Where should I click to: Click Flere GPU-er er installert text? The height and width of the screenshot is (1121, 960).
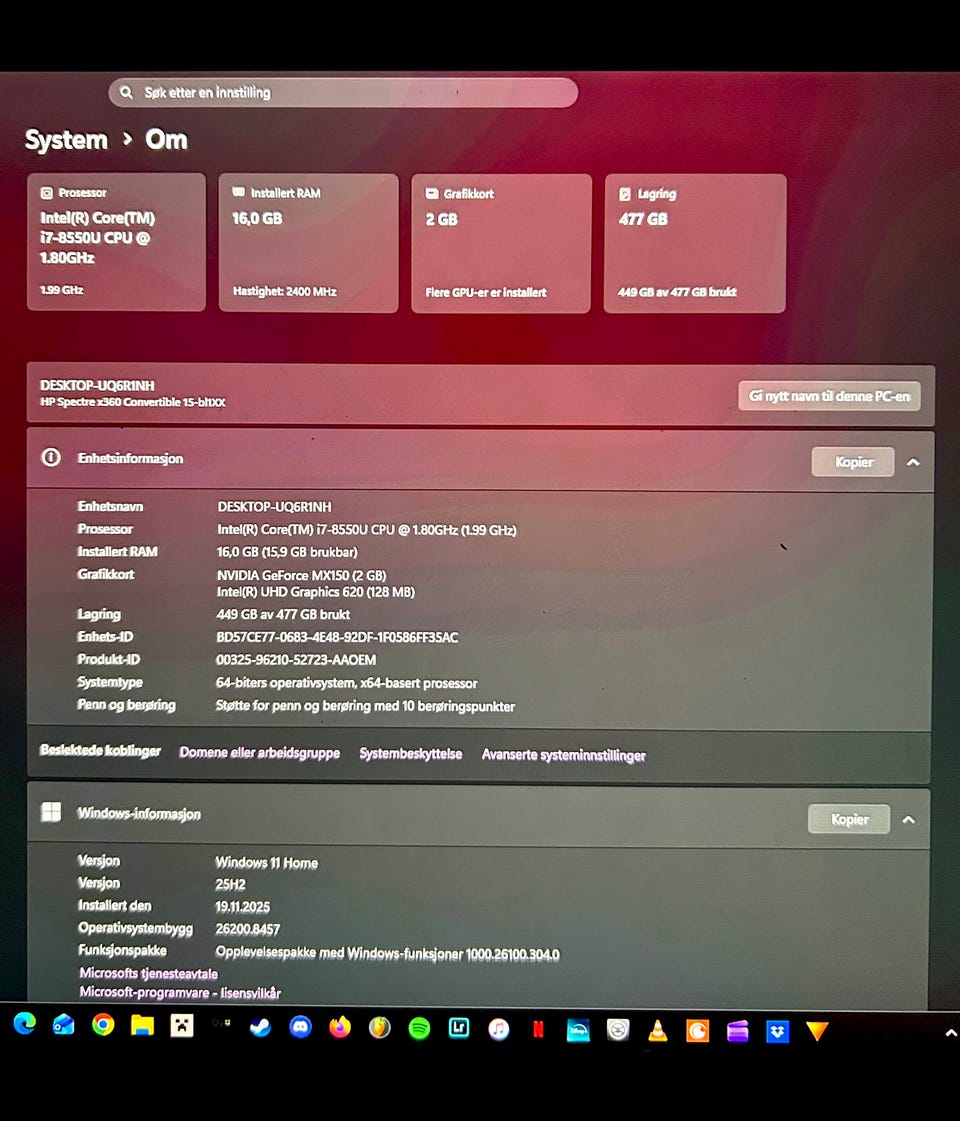pos(486,292)
